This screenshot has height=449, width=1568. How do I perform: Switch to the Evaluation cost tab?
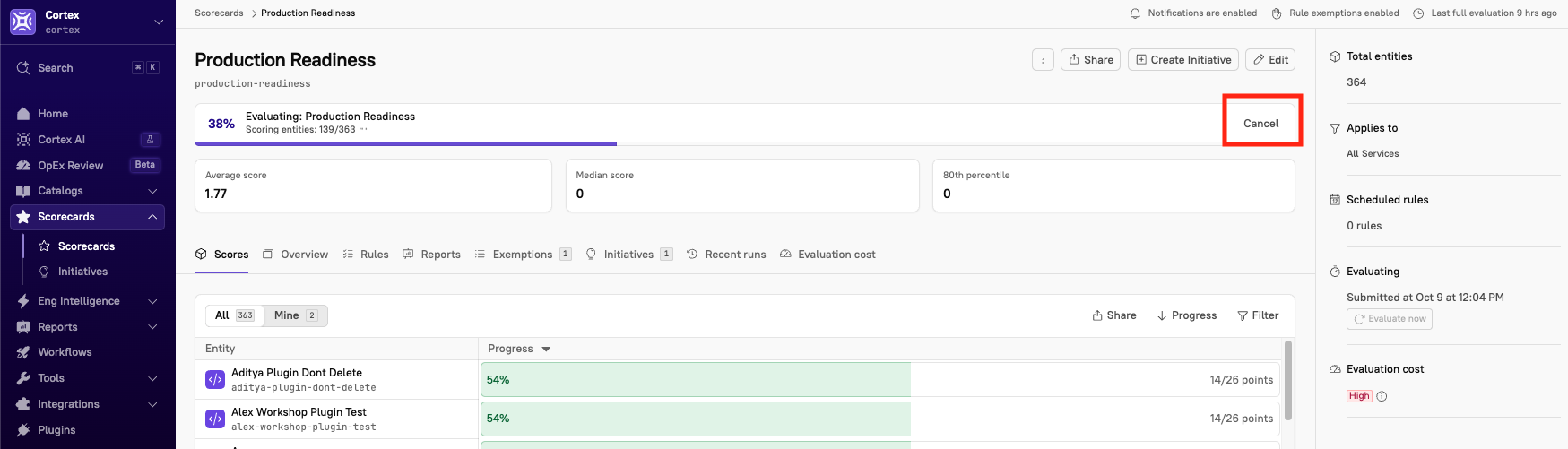[x=827, y=255]
